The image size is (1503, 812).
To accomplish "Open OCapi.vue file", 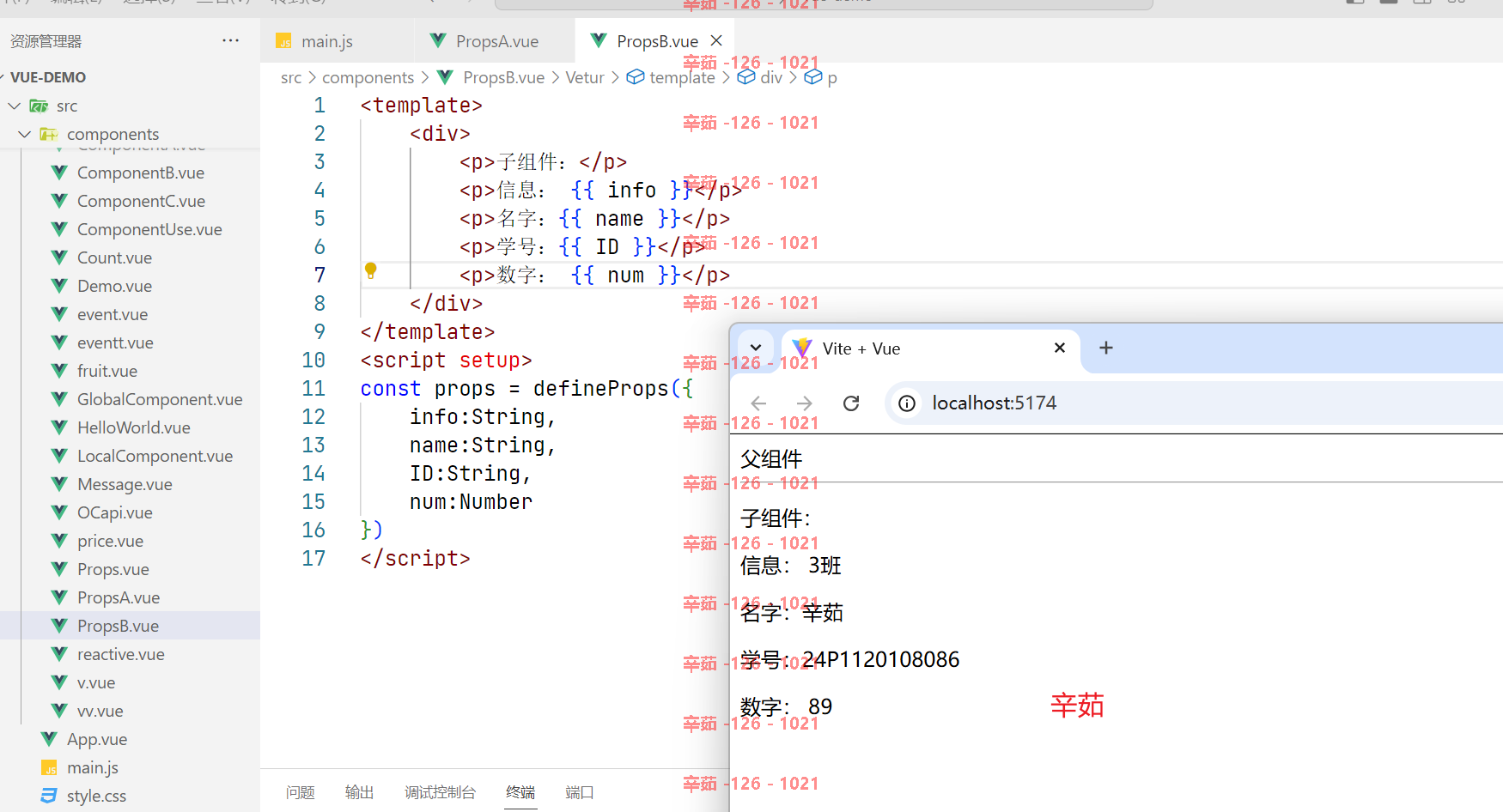I will (115, 512).
